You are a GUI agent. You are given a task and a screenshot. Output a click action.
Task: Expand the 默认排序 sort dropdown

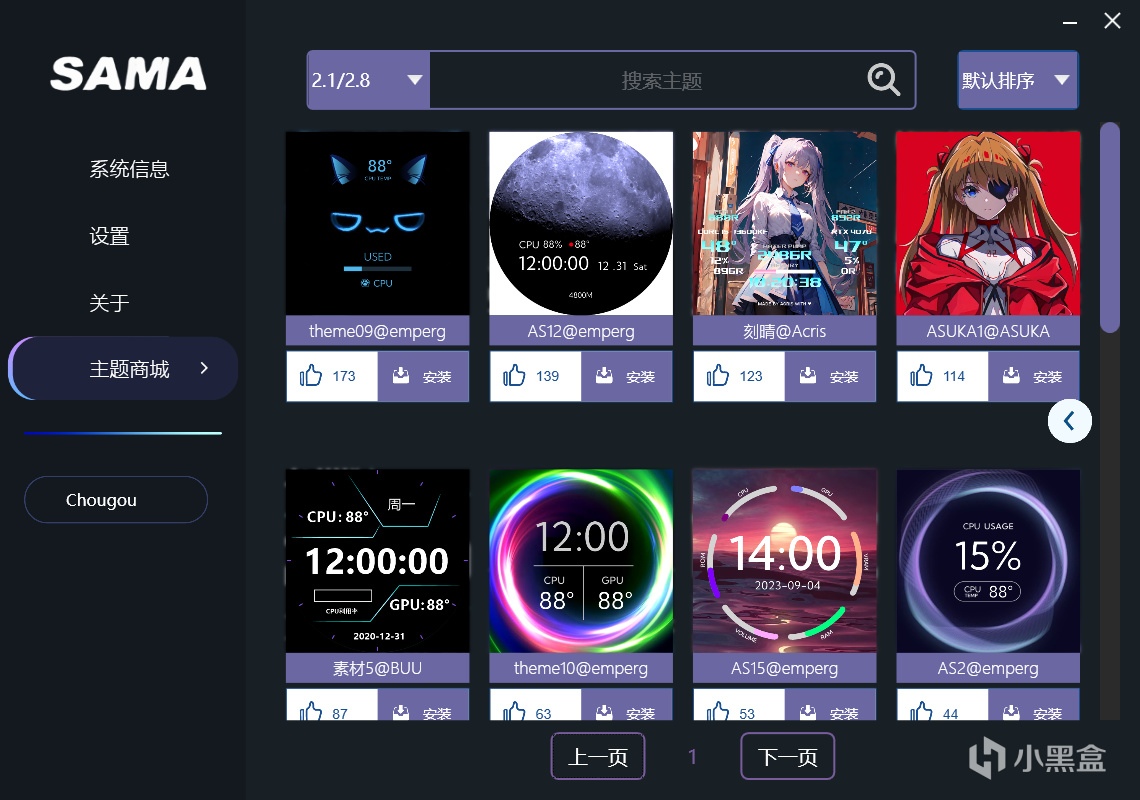1018,80
